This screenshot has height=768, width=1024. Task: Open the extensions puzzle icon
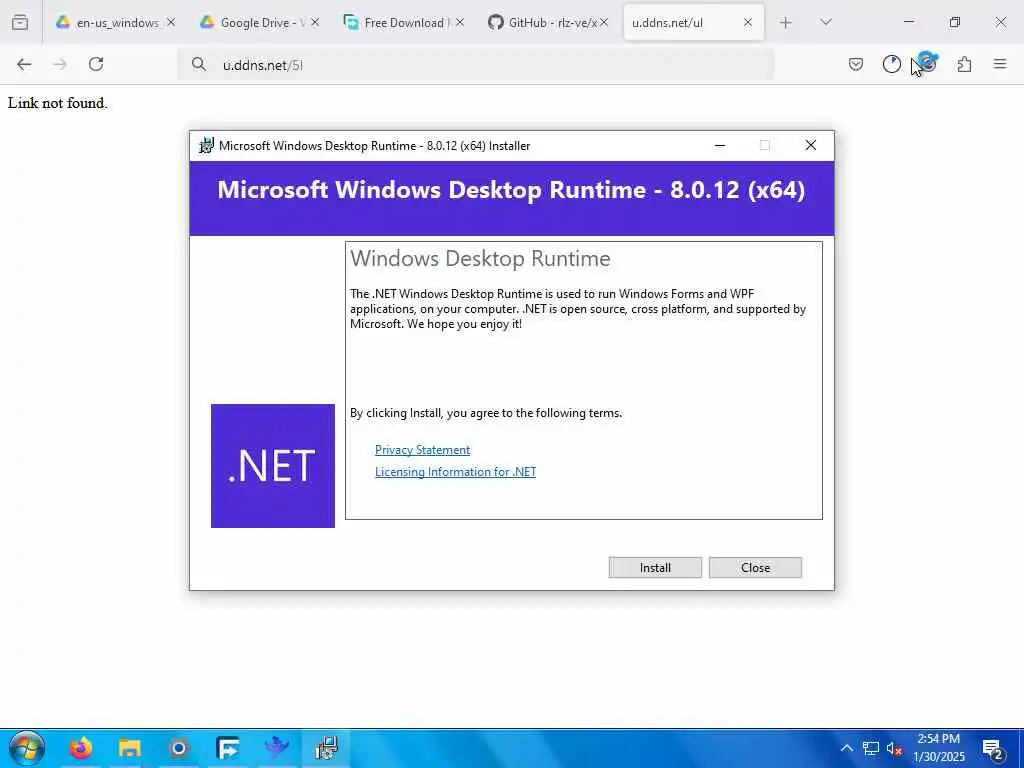pyautogui.click(x=964, y=64)
